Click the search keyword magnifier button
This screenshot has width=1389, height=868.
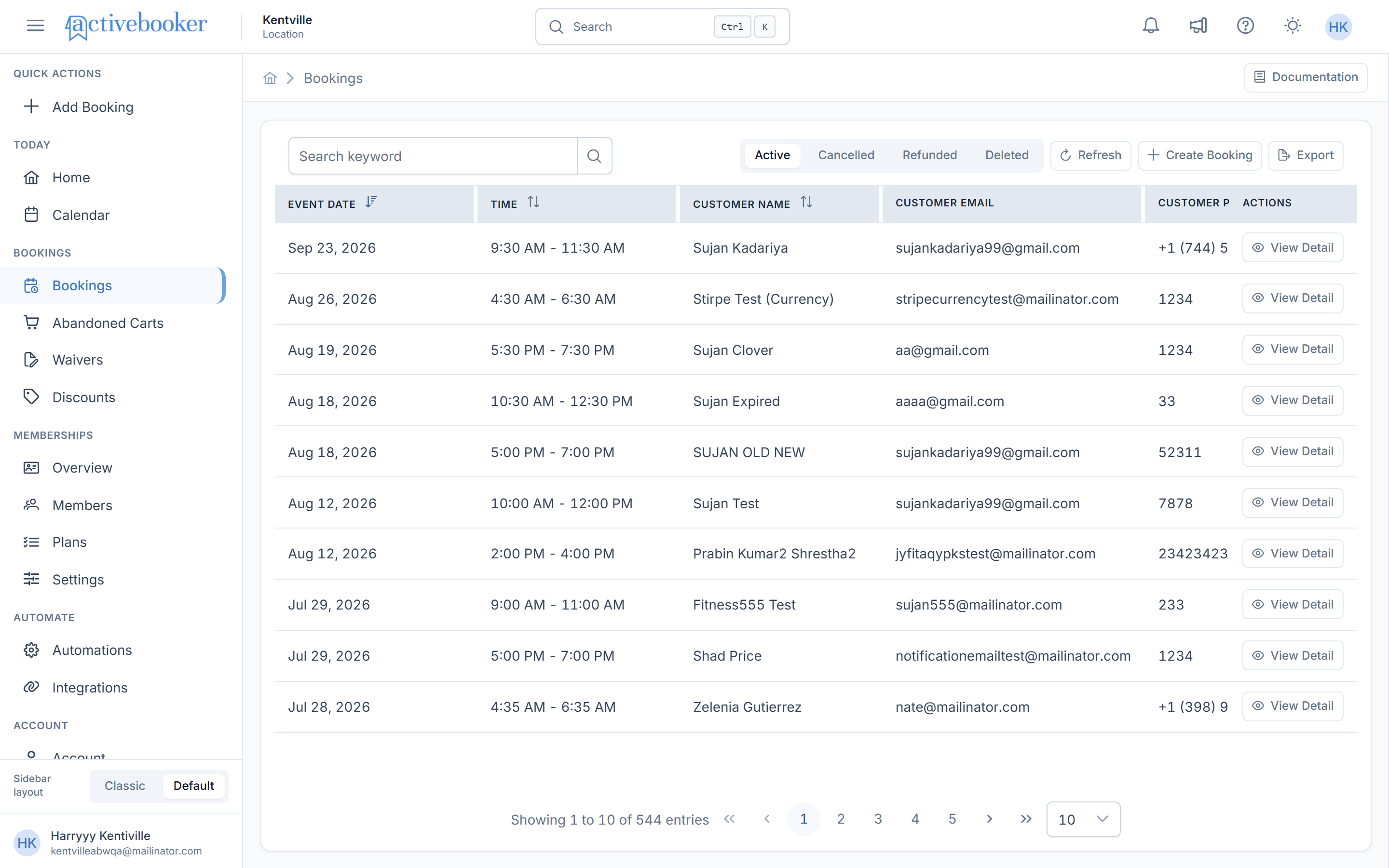tap(594, 156)
